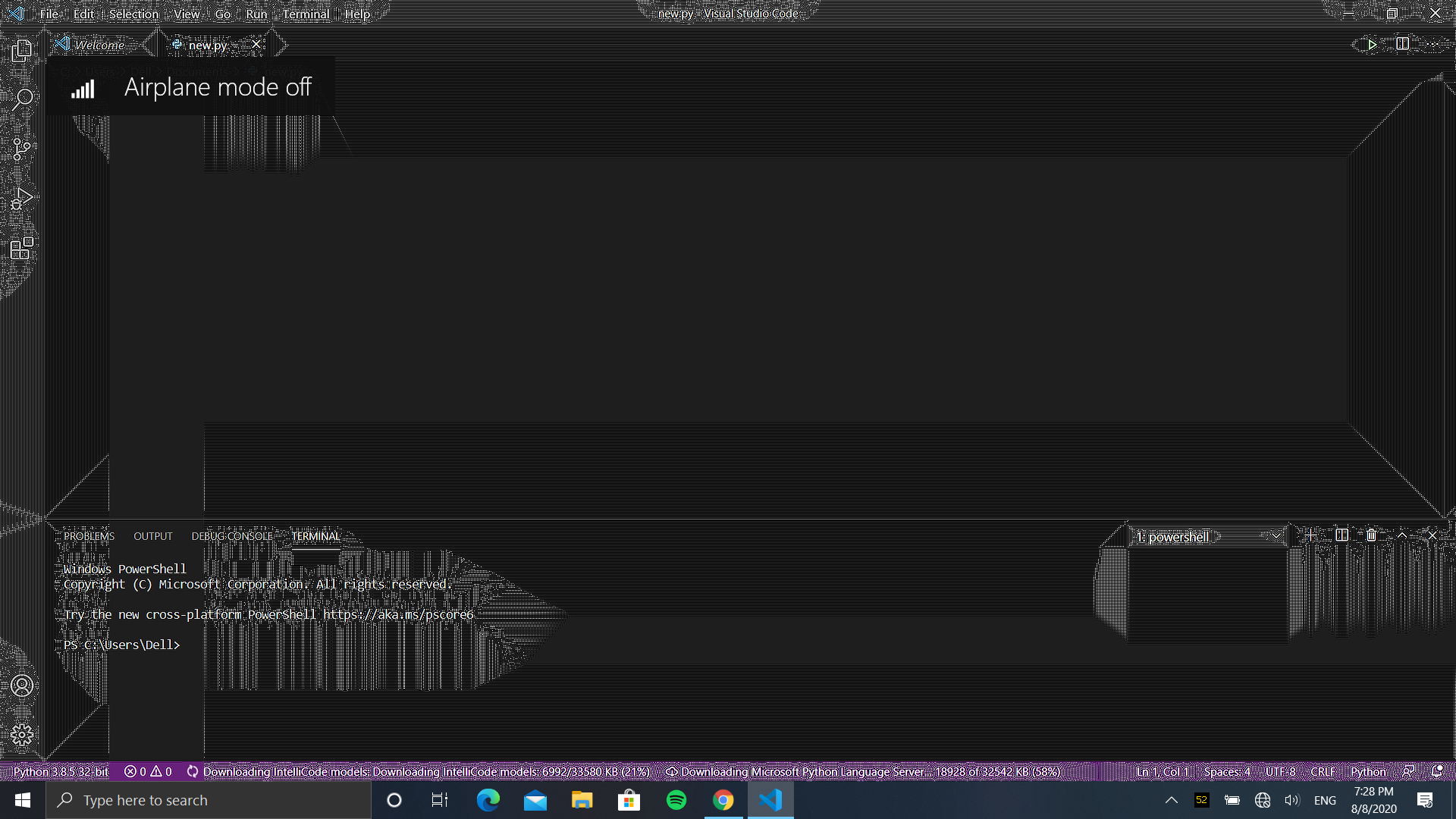Change line endings via CRLF indicator
1456x819 pixels.
(x=1323, y=771)
